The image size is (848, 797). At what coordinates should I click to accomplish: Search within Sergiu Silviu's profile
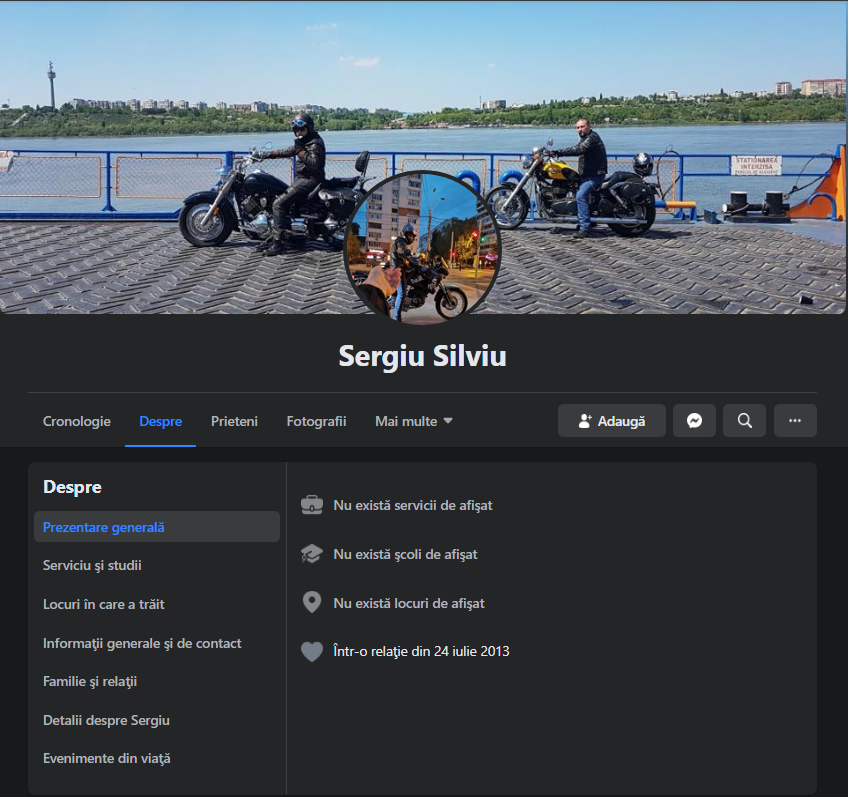tap(744, 421)
